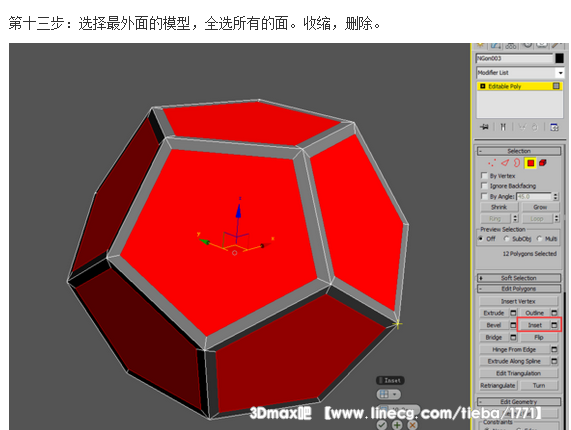This screenshot has width=571, height=430.
Task: Open Extrude settings box icon
Action: pyautogui.click(x=513, y=313)
